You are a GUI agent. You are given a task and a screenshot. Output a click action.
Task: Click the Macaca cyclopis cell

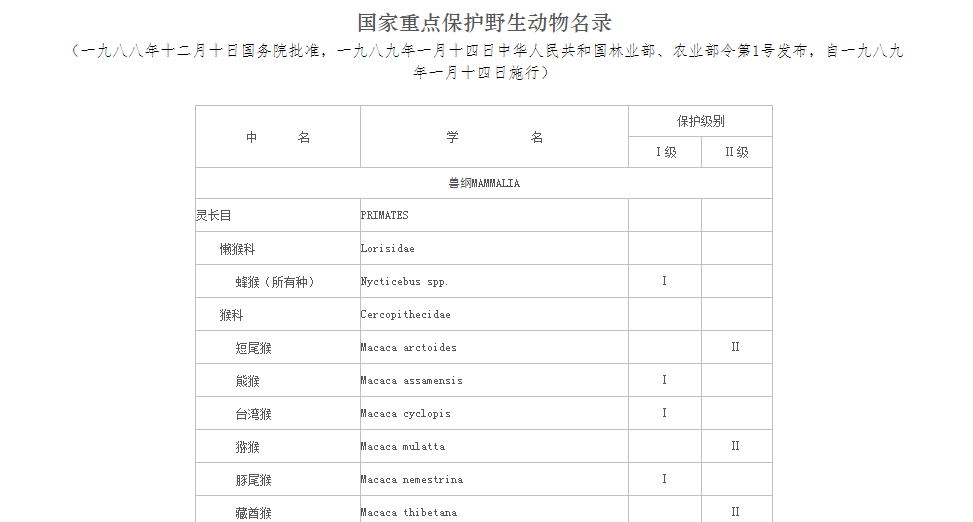(495, 413)
